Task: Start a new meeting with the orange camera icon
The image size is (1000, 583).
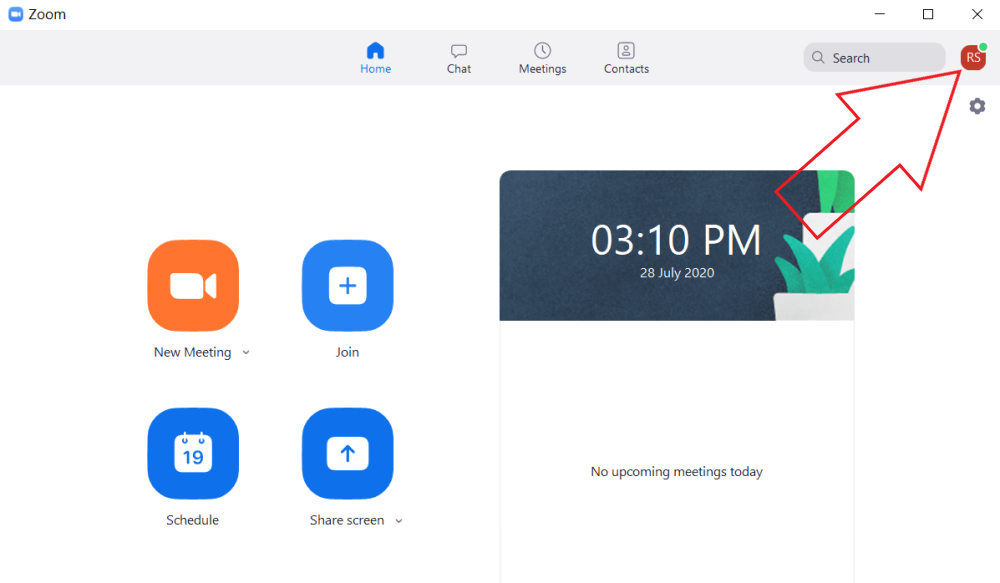Action: pyautogui.click(x=193, y=286)
